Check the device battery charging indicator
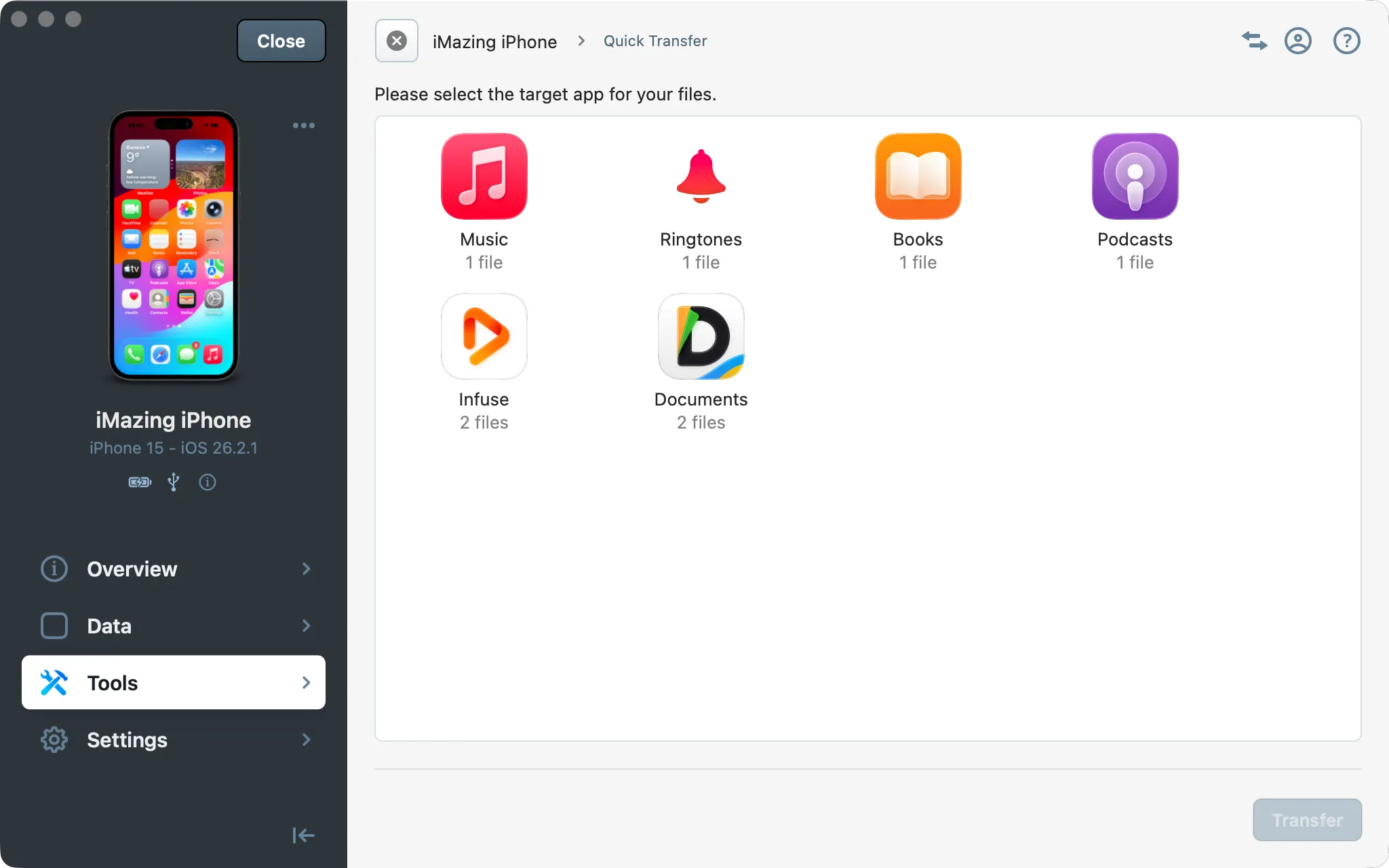The image size is (1389, 868). tap(139, 482)
